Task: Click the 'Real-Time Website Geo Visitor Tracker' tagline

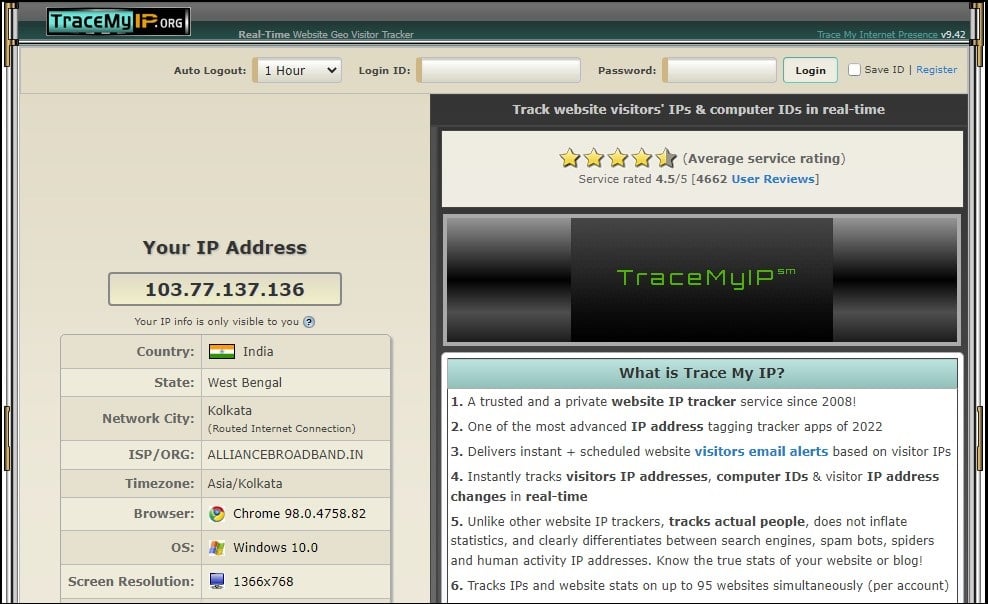Action: click(x=326, y=35)
